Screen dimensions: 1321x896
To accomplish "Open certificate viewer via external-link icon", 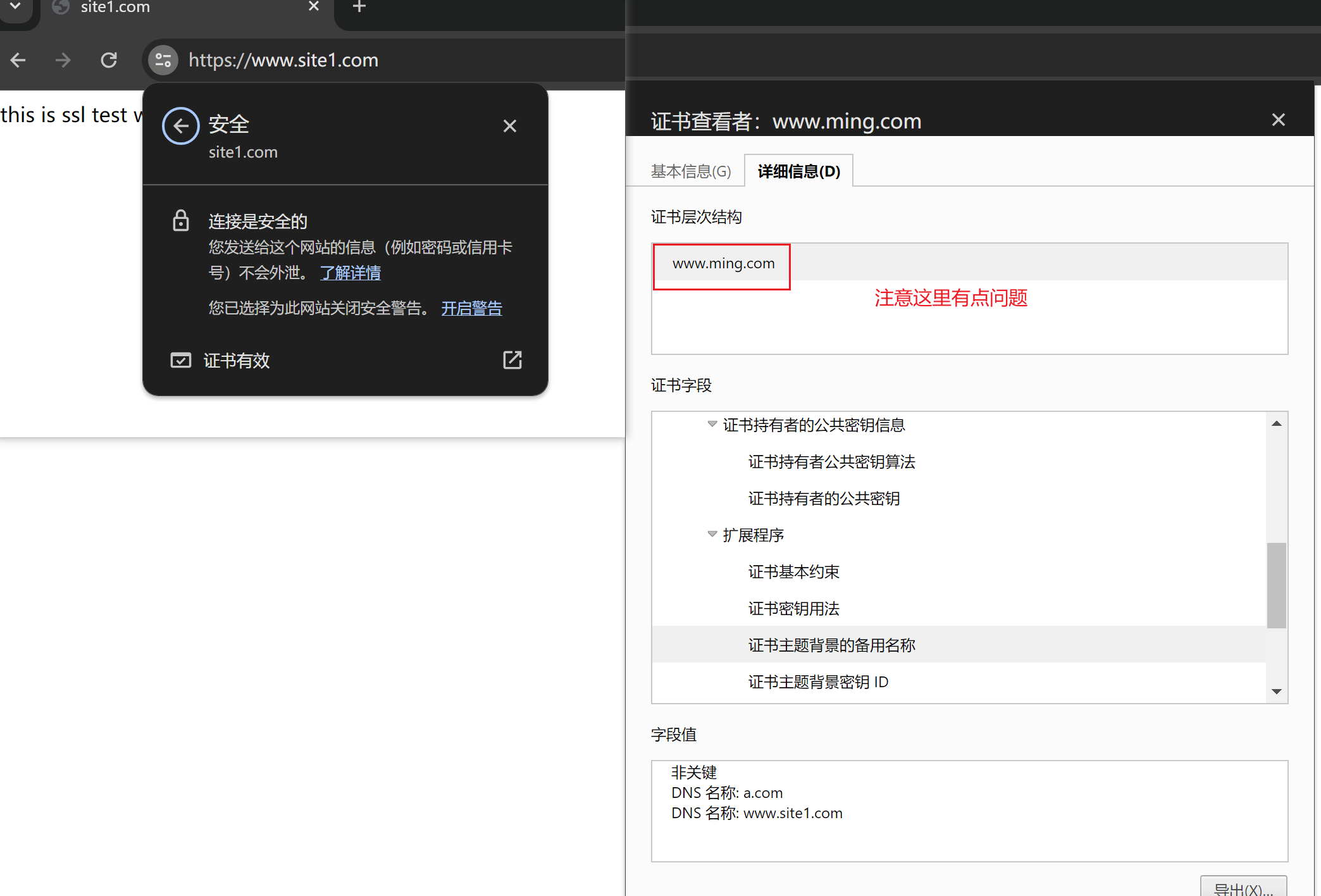I will [x=512, y=360].
